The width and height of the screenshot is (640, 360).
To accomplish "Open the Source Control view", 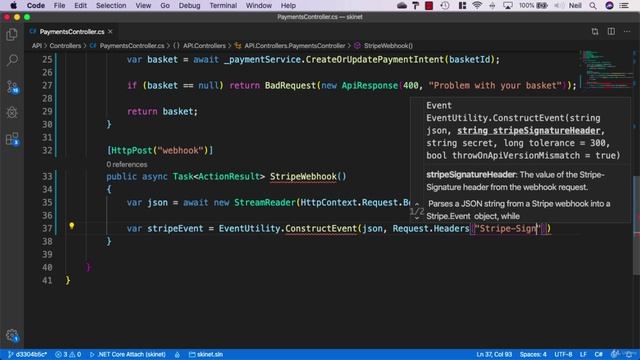I will pyautogui.click(x=12, y=87).
